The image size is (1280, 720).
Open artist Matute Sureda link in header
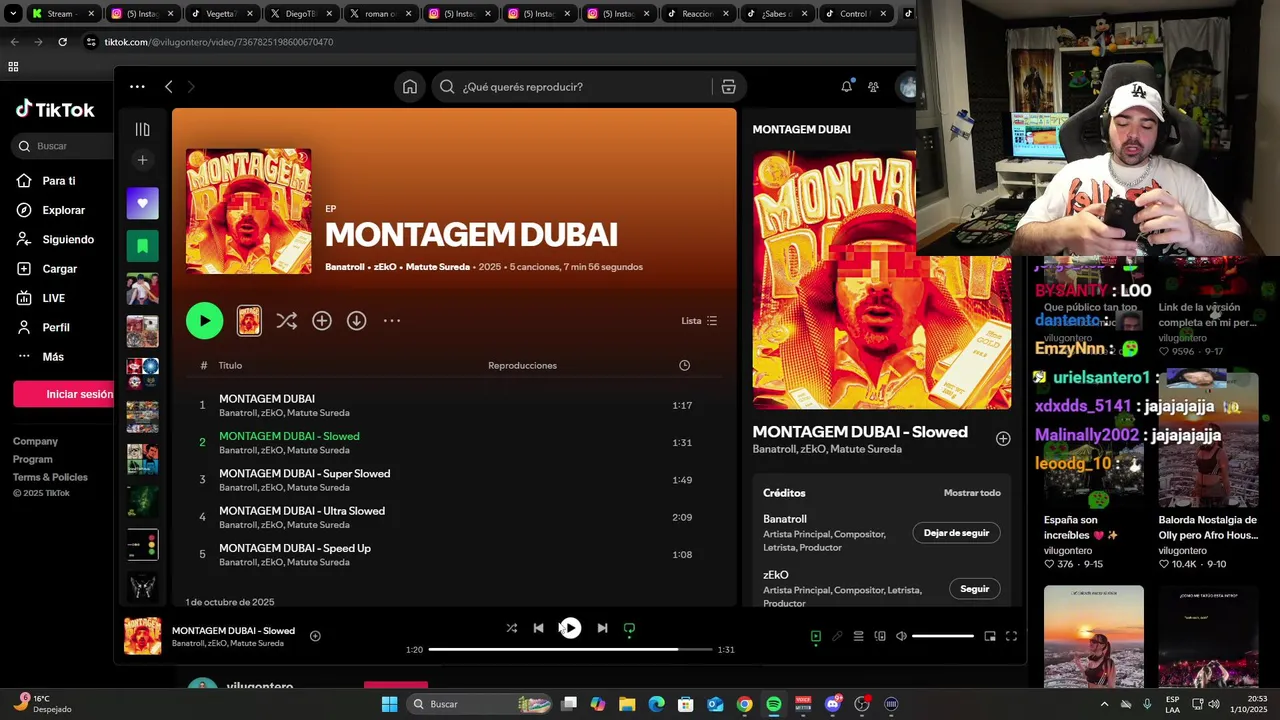click(x=437, y=267)
